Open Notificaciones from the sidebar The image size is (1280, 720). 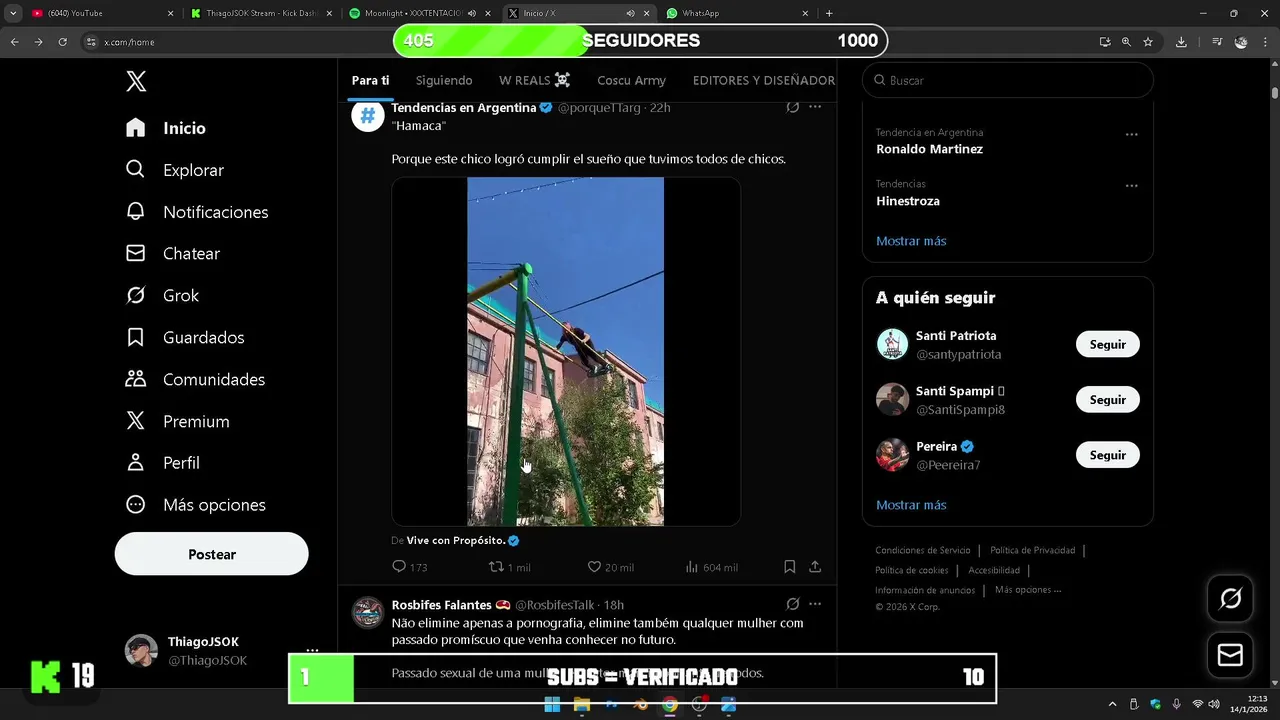pyautogui.click(x=197, y=212)
